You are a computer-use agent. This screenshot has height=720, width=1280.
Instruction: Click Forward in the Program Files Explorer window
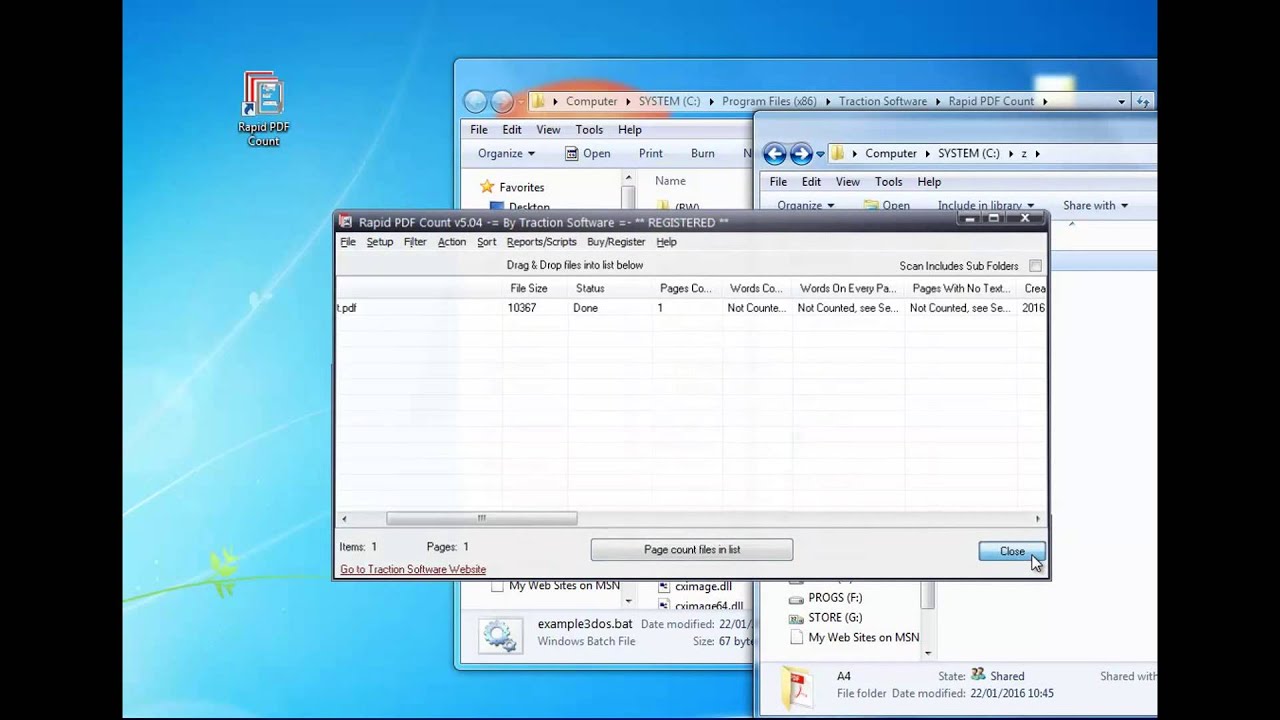502,101
